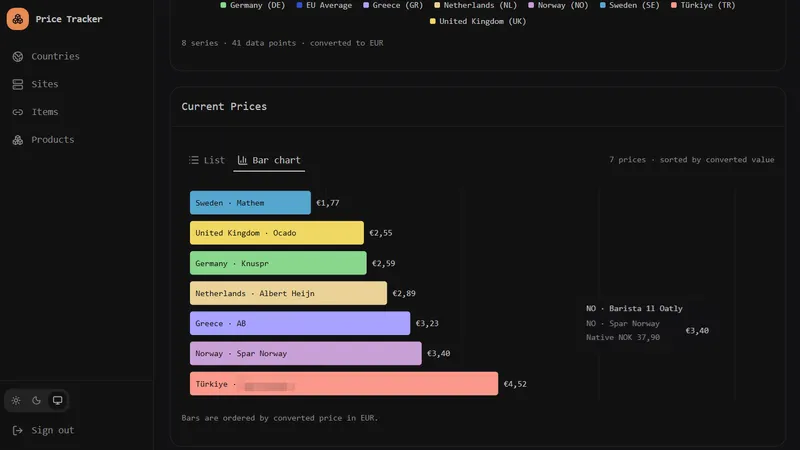Click the Price Tracker title text
Viewport: 800px width, 450px height.
tap(69, 19)
